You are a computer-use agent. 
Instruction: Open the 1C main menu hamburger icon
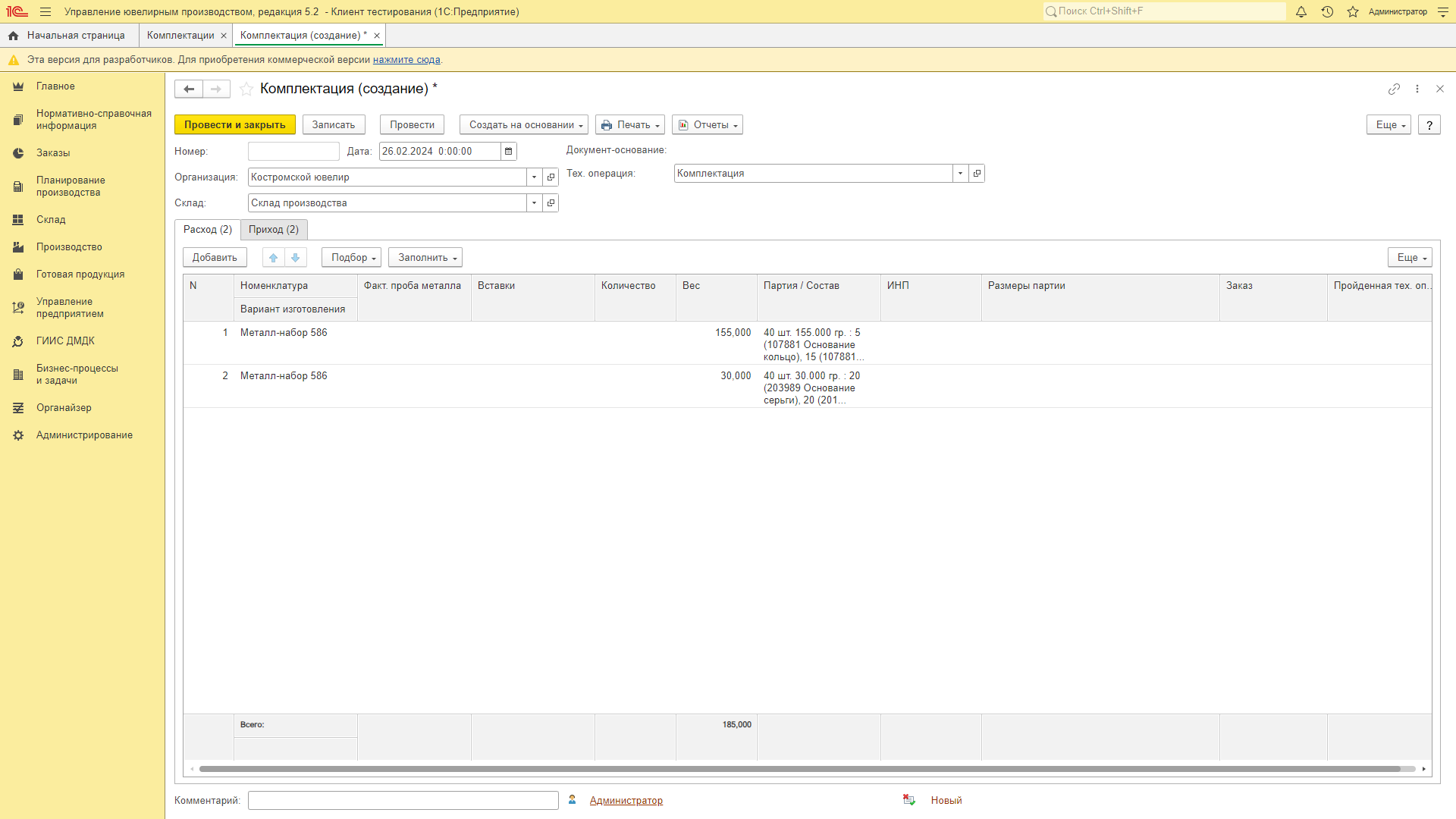(x=45, y=11)
